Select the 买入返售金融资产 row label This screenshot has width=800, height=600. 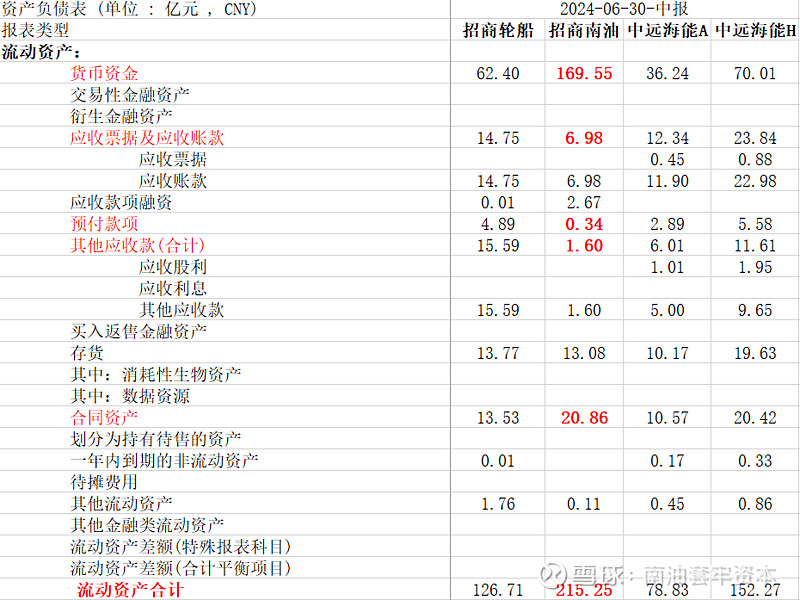pyautogui.click(x=138, y=332)
